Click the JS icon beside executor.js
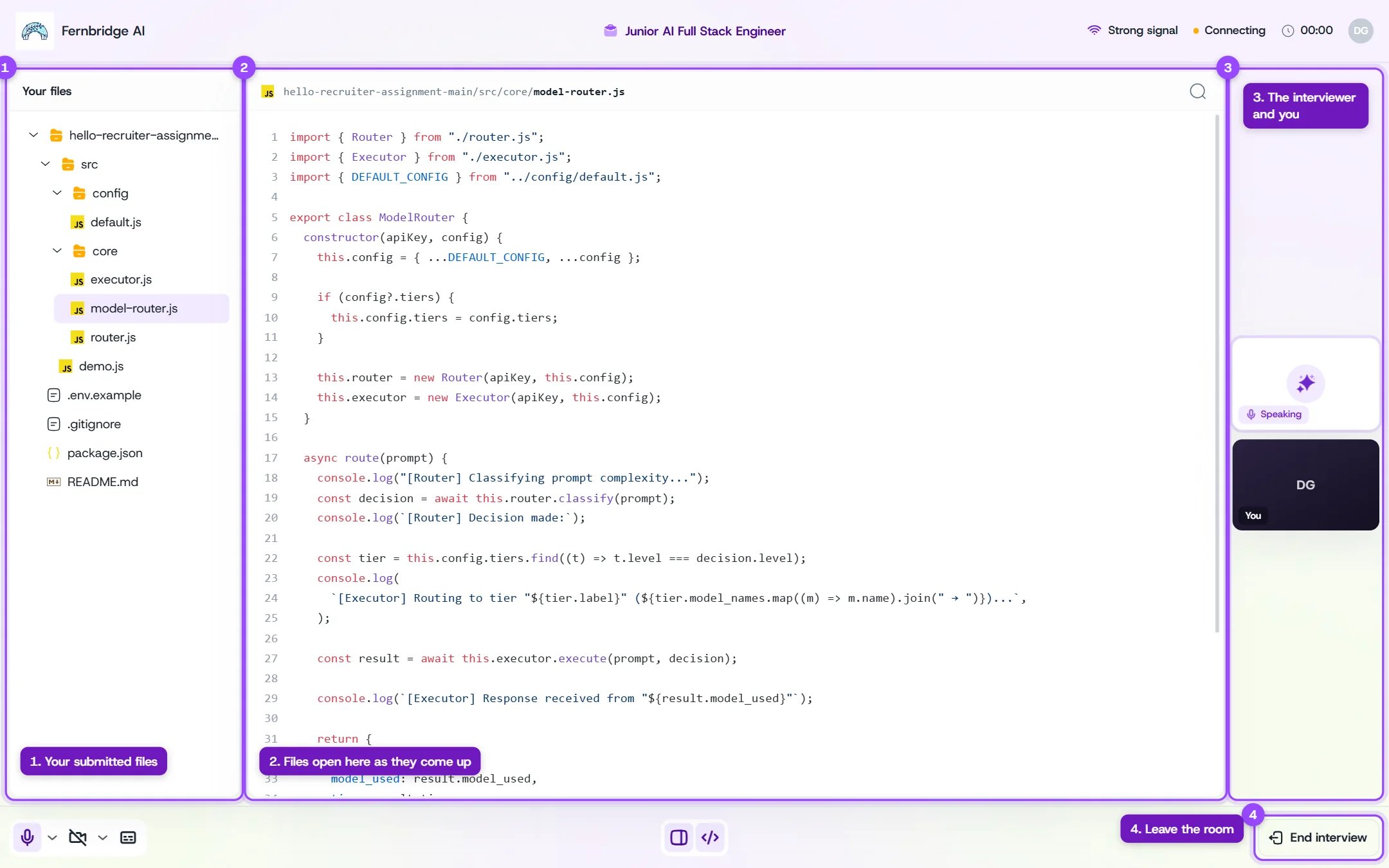The height and width of the screenshot is (868, 1389). click(x=77, y=280)
